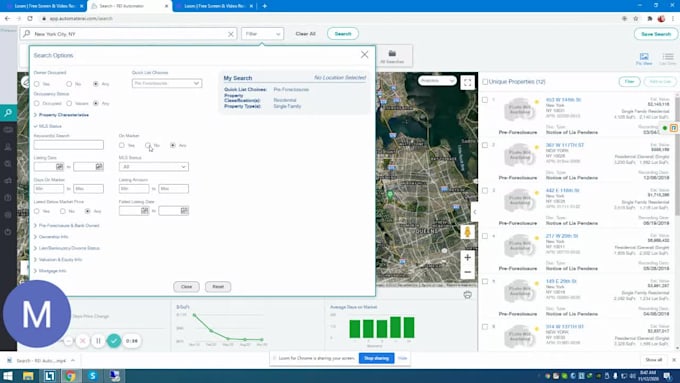680x383 pixels.
Task: Cancel the Loom recording with red X
Action: click(x=82, y=341)
